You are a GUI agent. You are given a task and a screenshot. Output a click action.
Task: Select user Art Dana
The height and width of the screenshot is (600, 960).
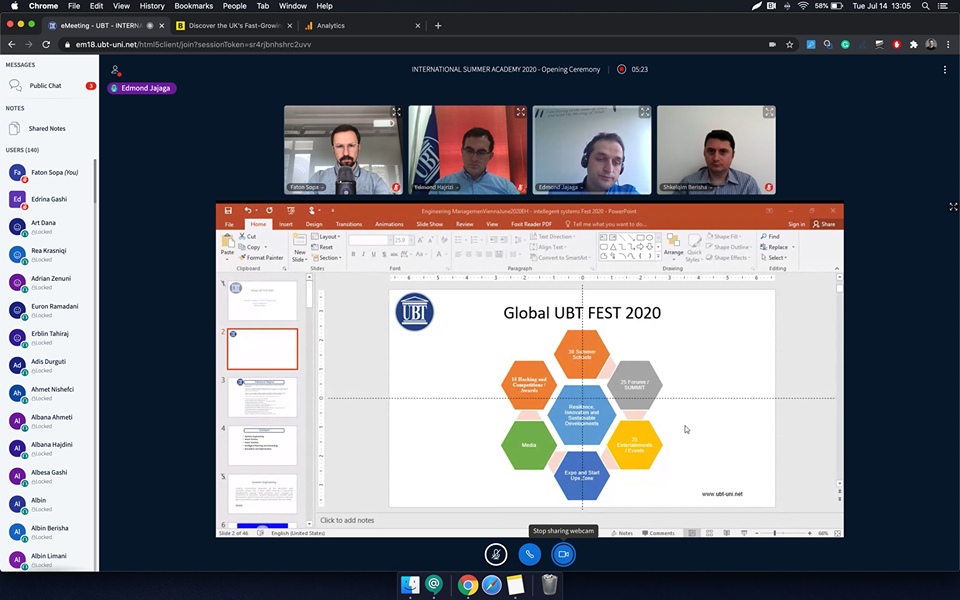point(49,227)
